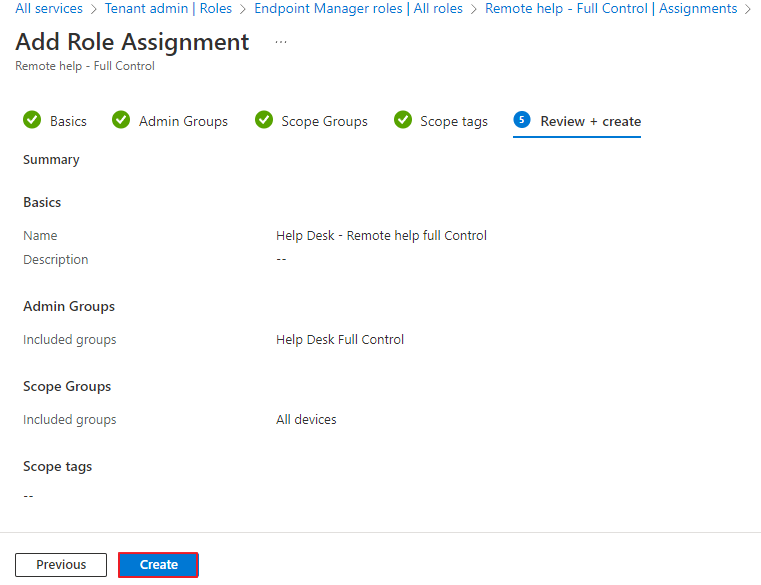Click 'Included groups' label under Scope Groups

pyautogui.click(x=70, y=419)
